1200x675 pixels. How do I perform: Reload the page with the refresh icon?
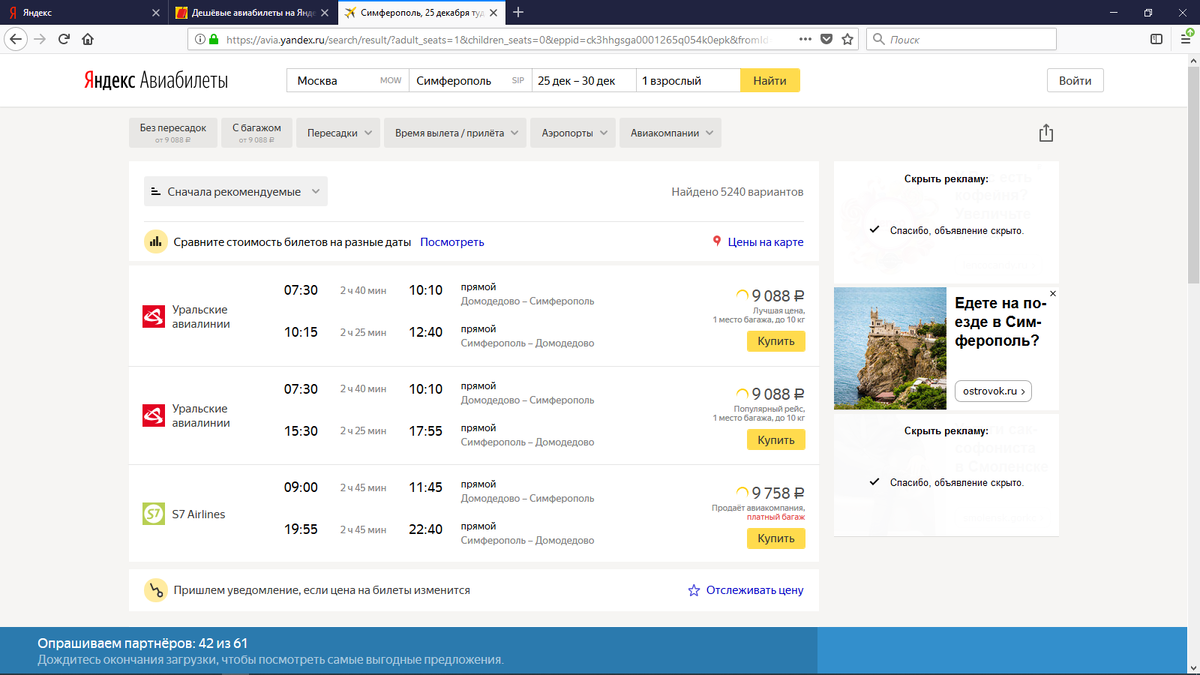pyautogui.click(x=64, y=39)
